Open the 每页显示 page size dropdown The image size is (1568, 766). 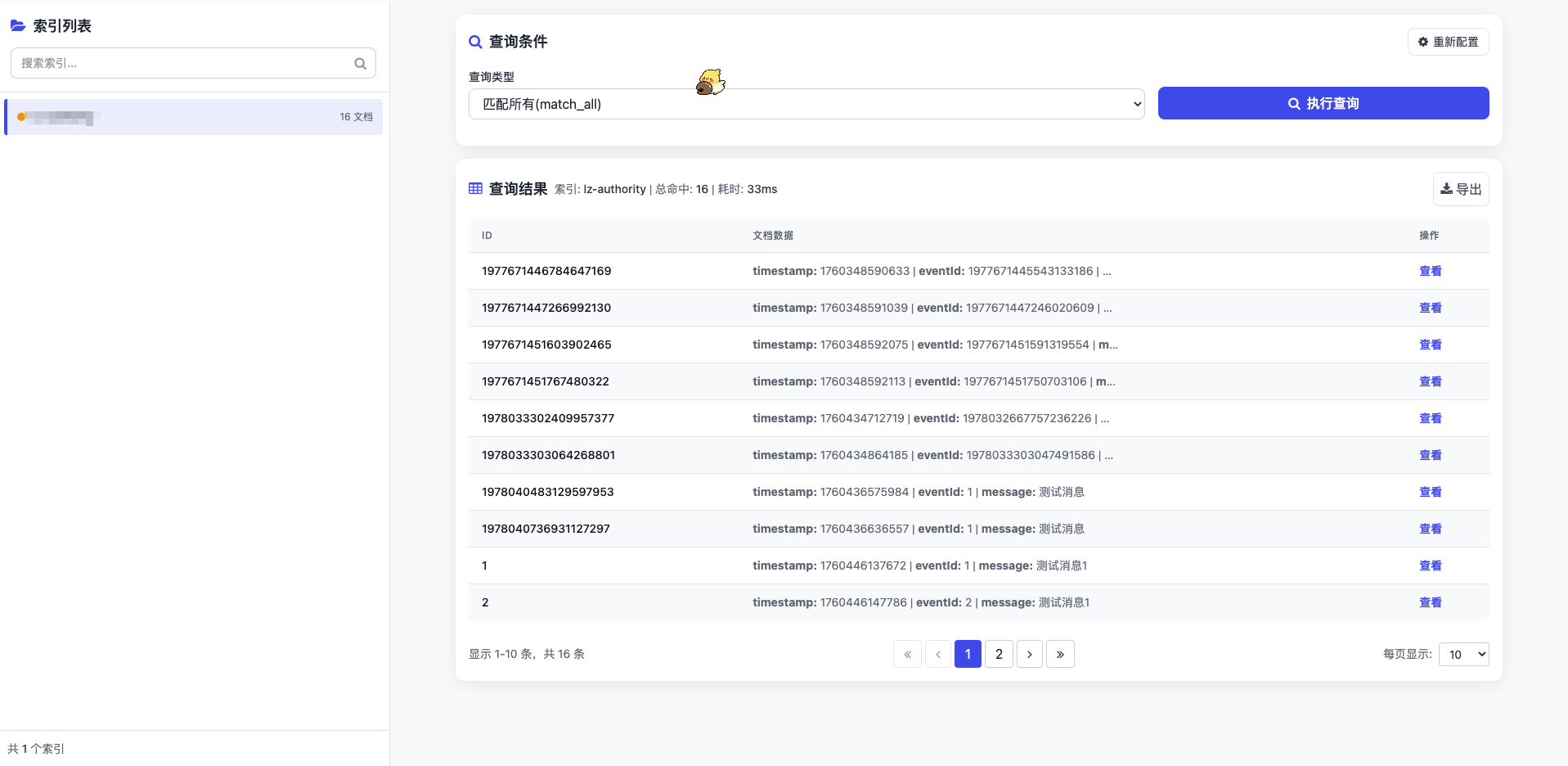tap(1463, 654)
